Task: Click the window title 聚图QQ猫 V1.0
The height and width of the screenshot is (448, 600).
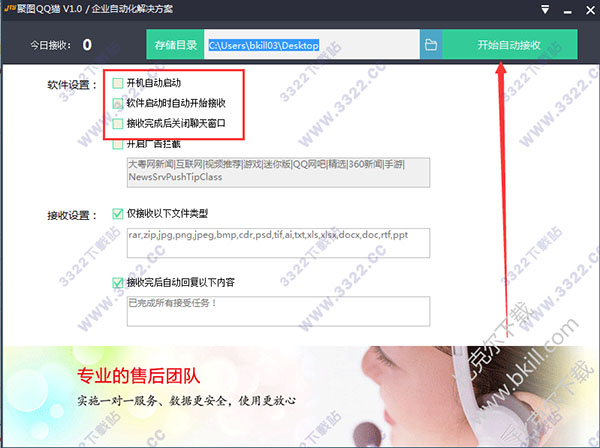Action: coord(50,9)
